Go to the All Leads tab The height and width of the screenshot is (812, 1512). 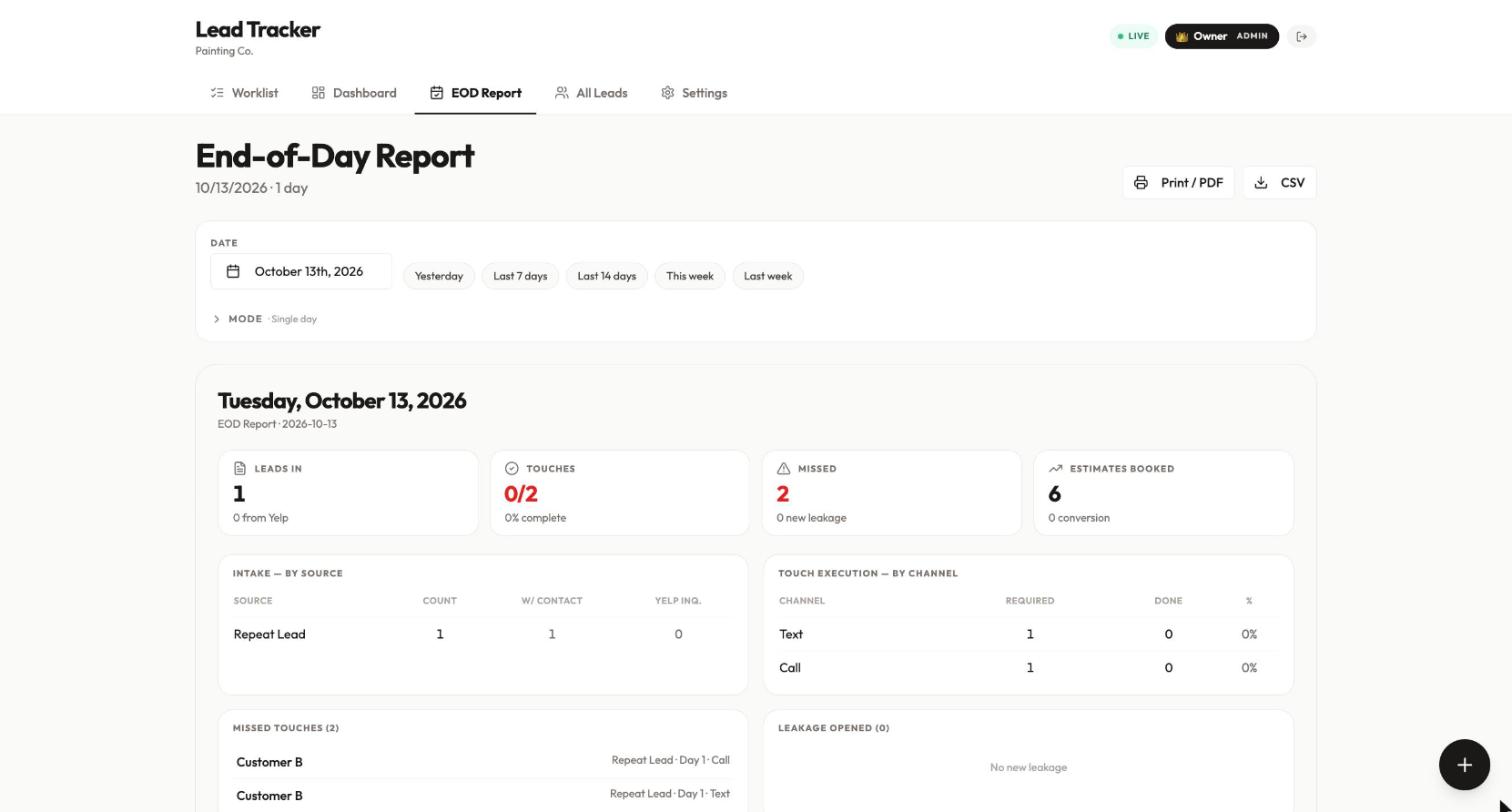click(591, 93)
